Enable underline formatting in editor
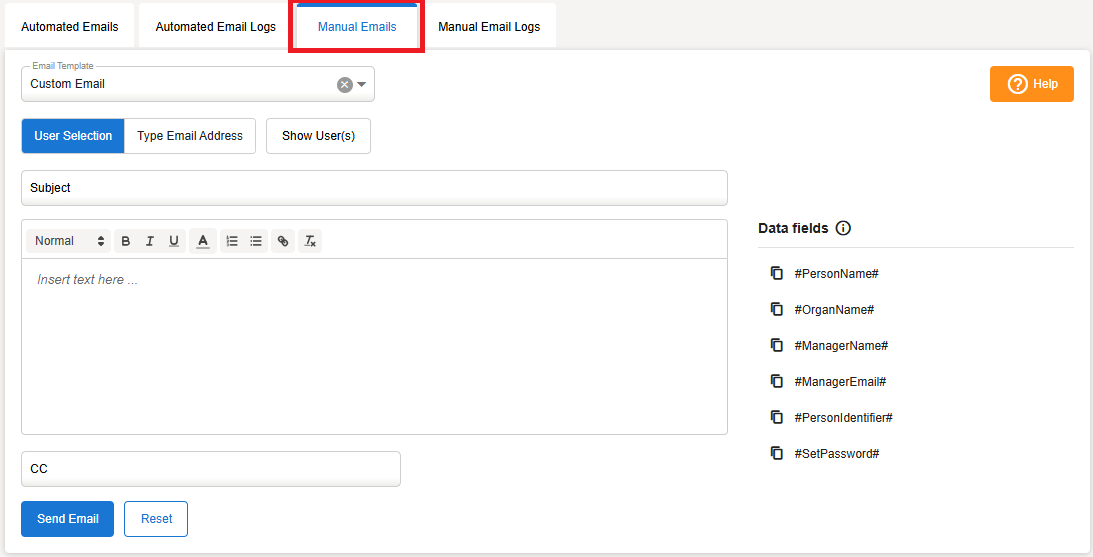This screenshot has height=557, width=1093. click(174, 241)
